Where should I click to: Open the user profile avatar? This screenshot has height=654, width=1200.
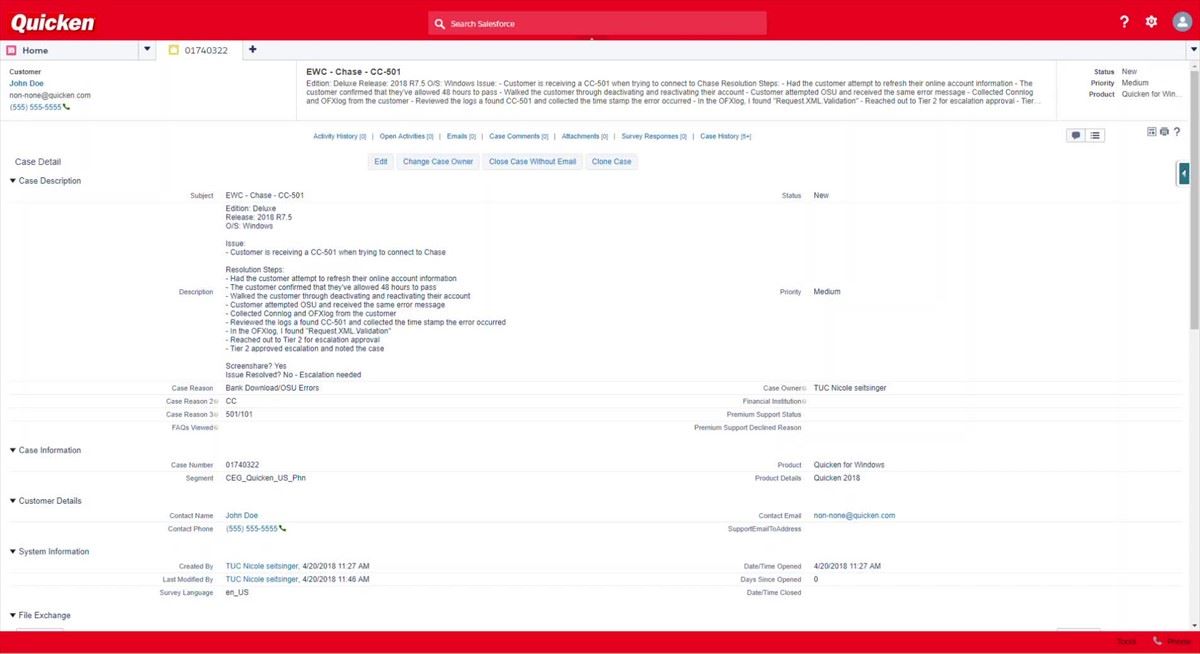pos(1181,22)
